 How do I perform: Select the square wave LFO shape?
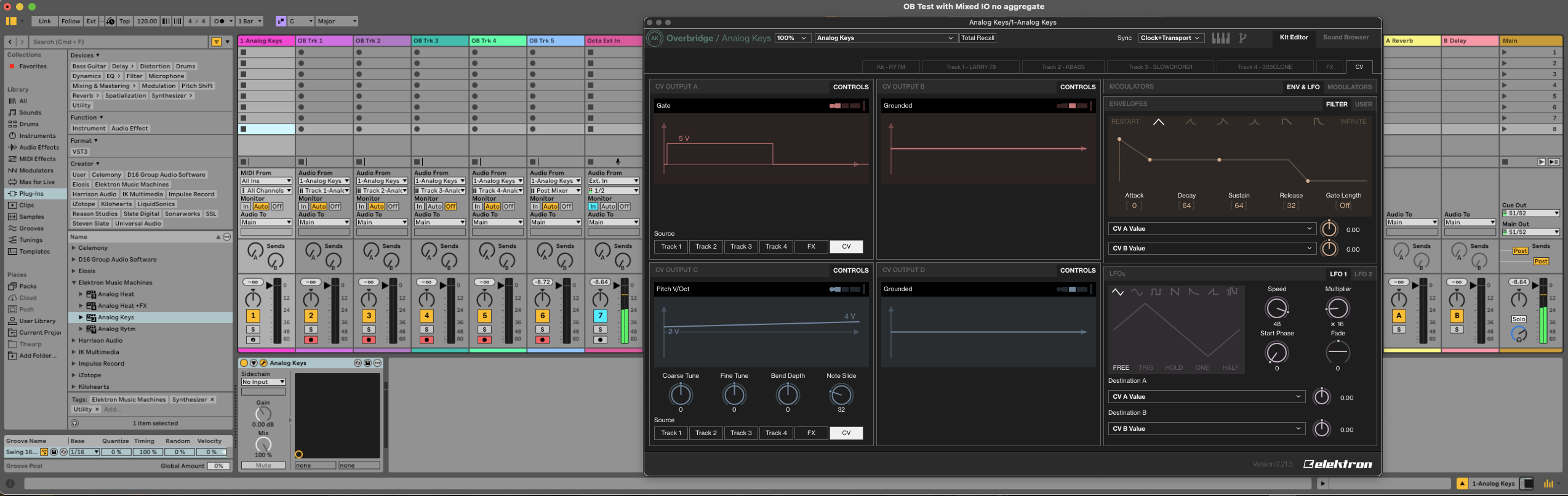coord(1156,292)
